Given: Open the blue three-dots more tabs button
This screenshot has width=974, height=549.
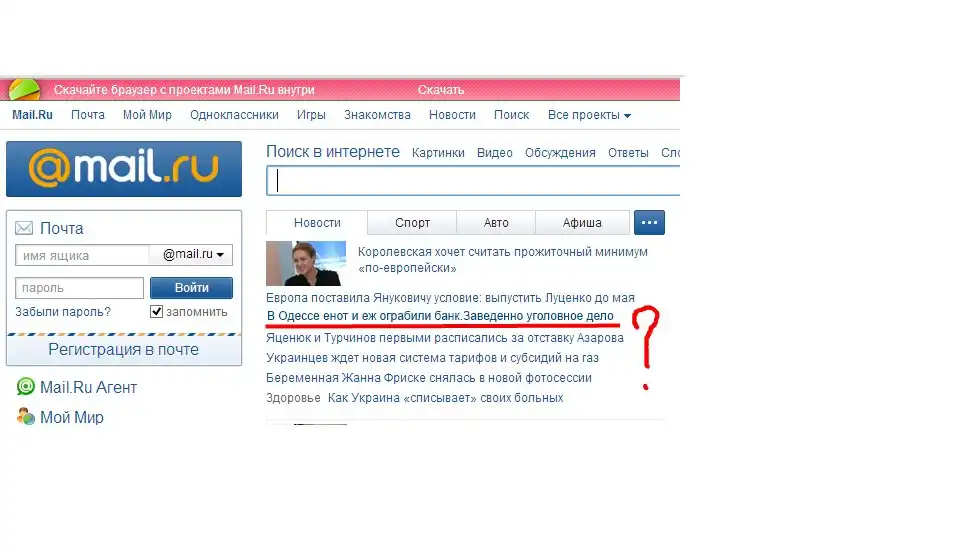Looking at the screenshot, I should click(x=649, y=222).
